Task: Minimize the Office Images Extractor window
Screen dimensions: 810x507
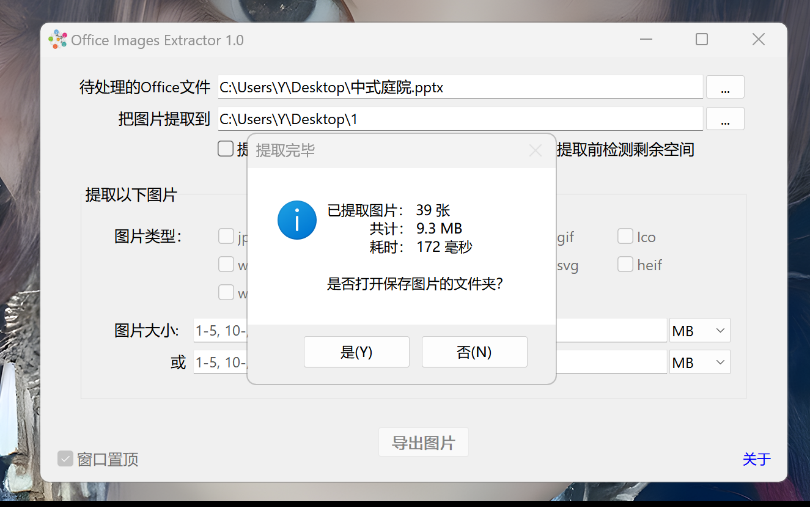Action: point(646,39)
